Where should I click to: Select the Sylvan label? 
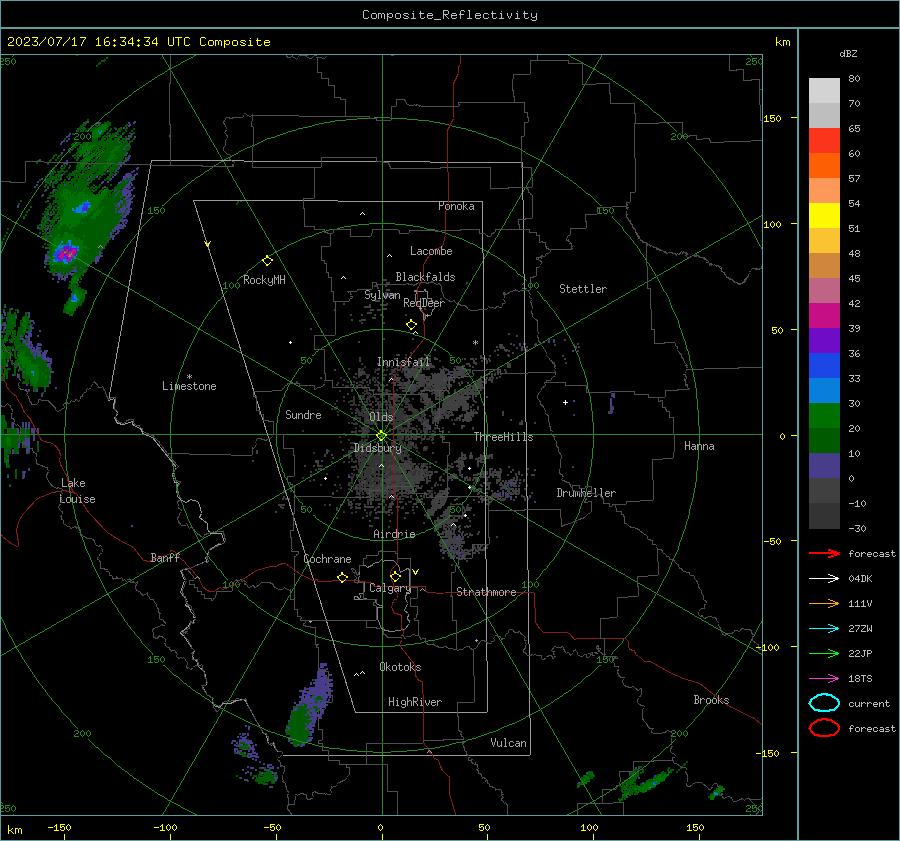pos(382,295)
